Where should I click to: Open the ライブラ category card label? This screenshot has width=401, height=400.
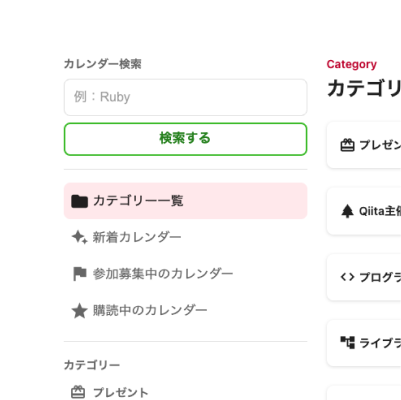tap(380, 343)
